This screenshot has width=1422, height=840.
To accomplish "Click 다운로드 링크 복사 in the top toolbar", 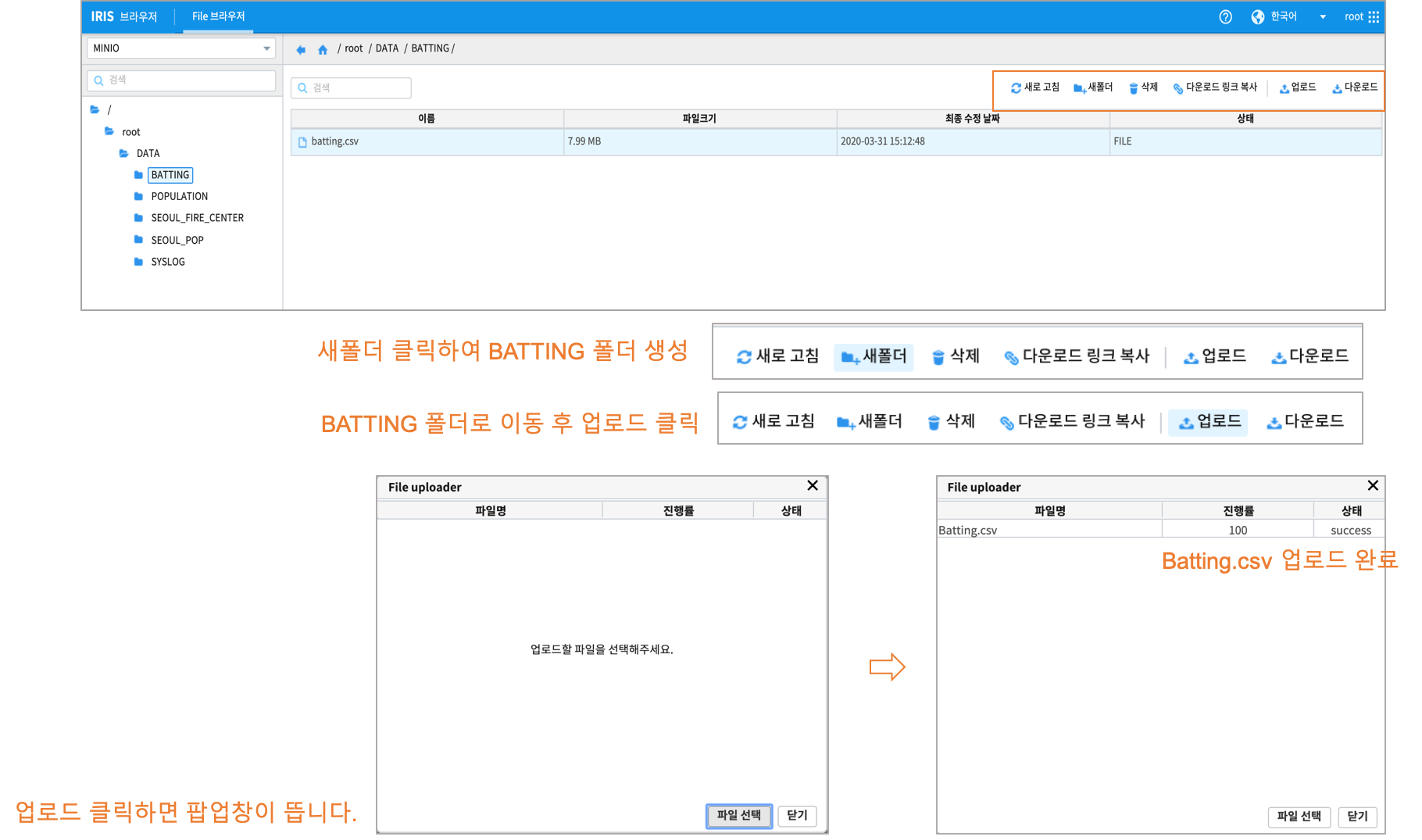I will (1215, 88).
